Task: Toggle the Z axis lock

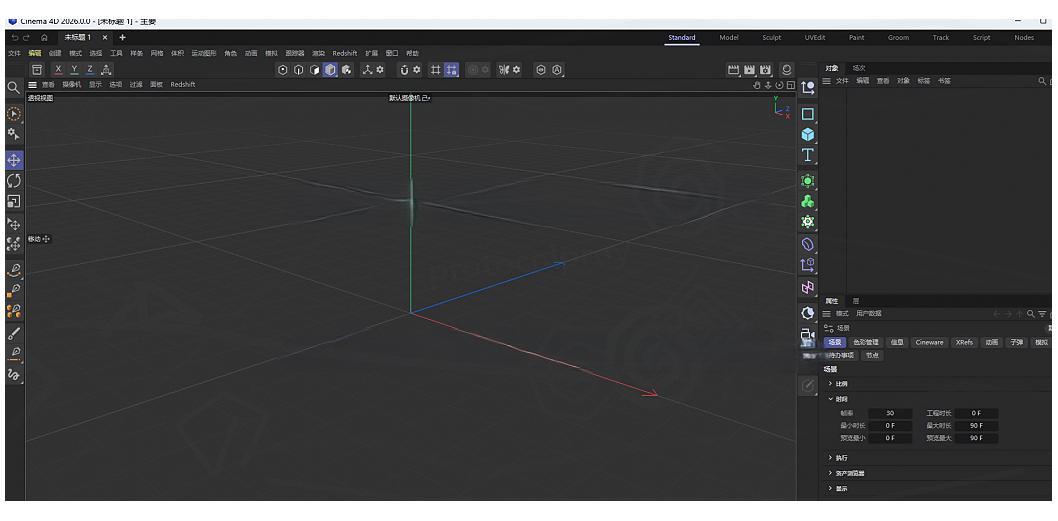Action: pyautogui.click(x=90, y=70)
